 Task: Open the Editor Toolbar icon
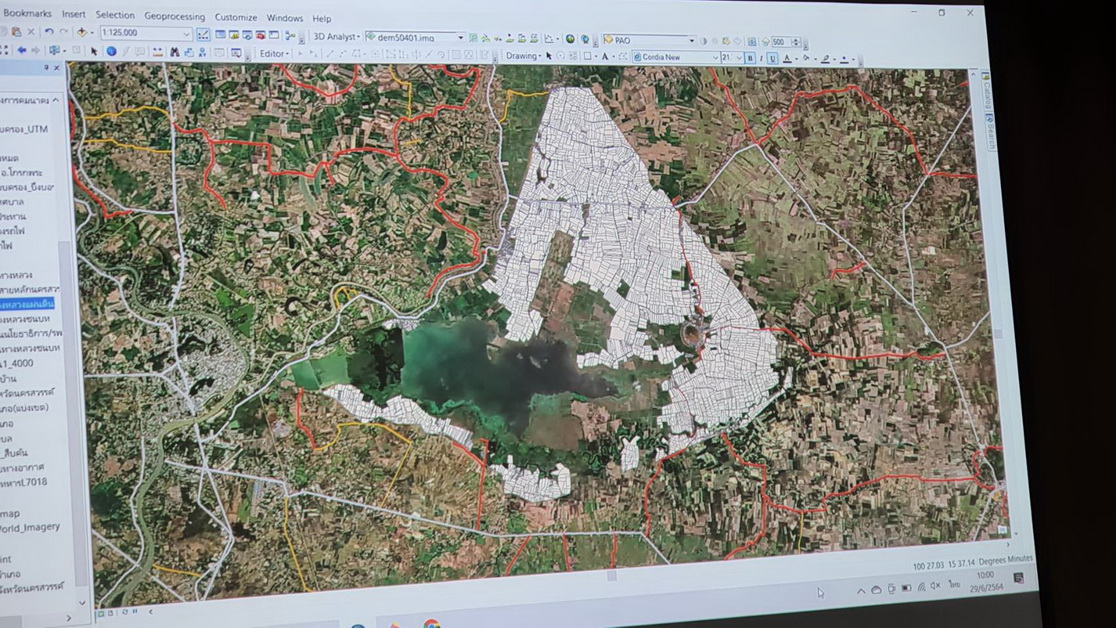click(x=203, y=34)
